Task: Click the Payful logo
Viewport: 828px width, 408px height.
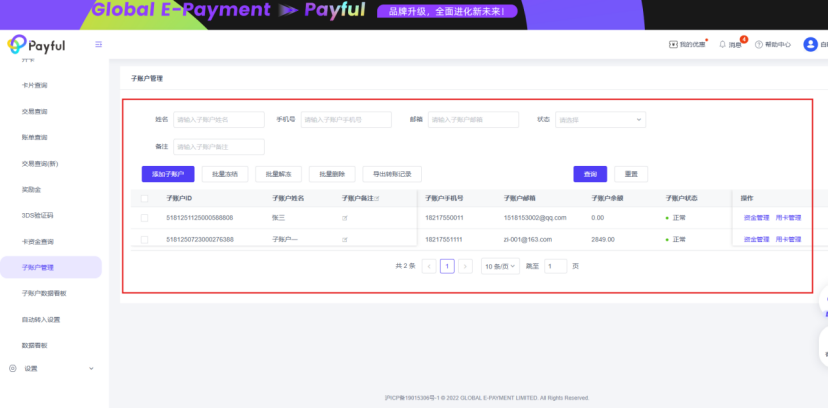Action: pos(36,45)
